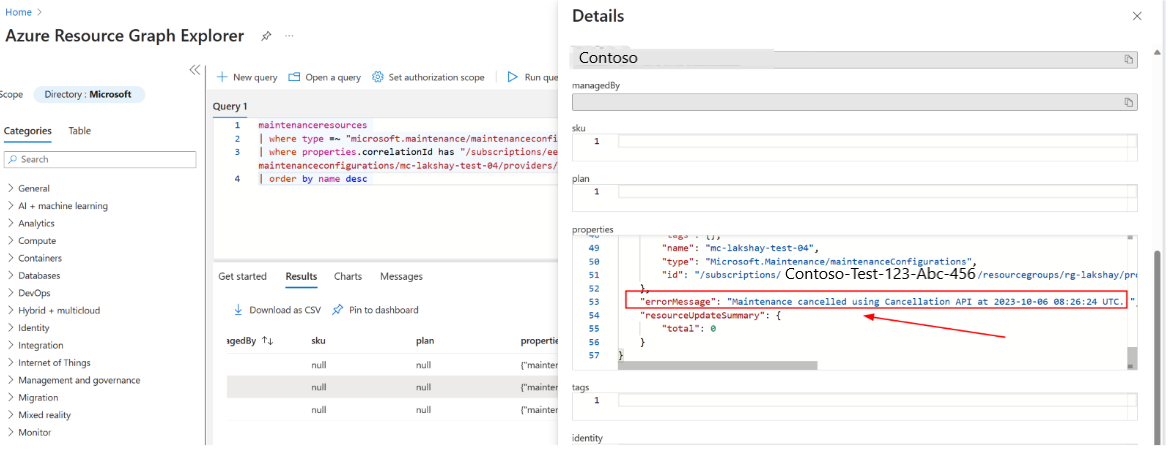Click the properties horizontal scrollbar
Screen dimensions: 1171x454
tap(718, 366)
